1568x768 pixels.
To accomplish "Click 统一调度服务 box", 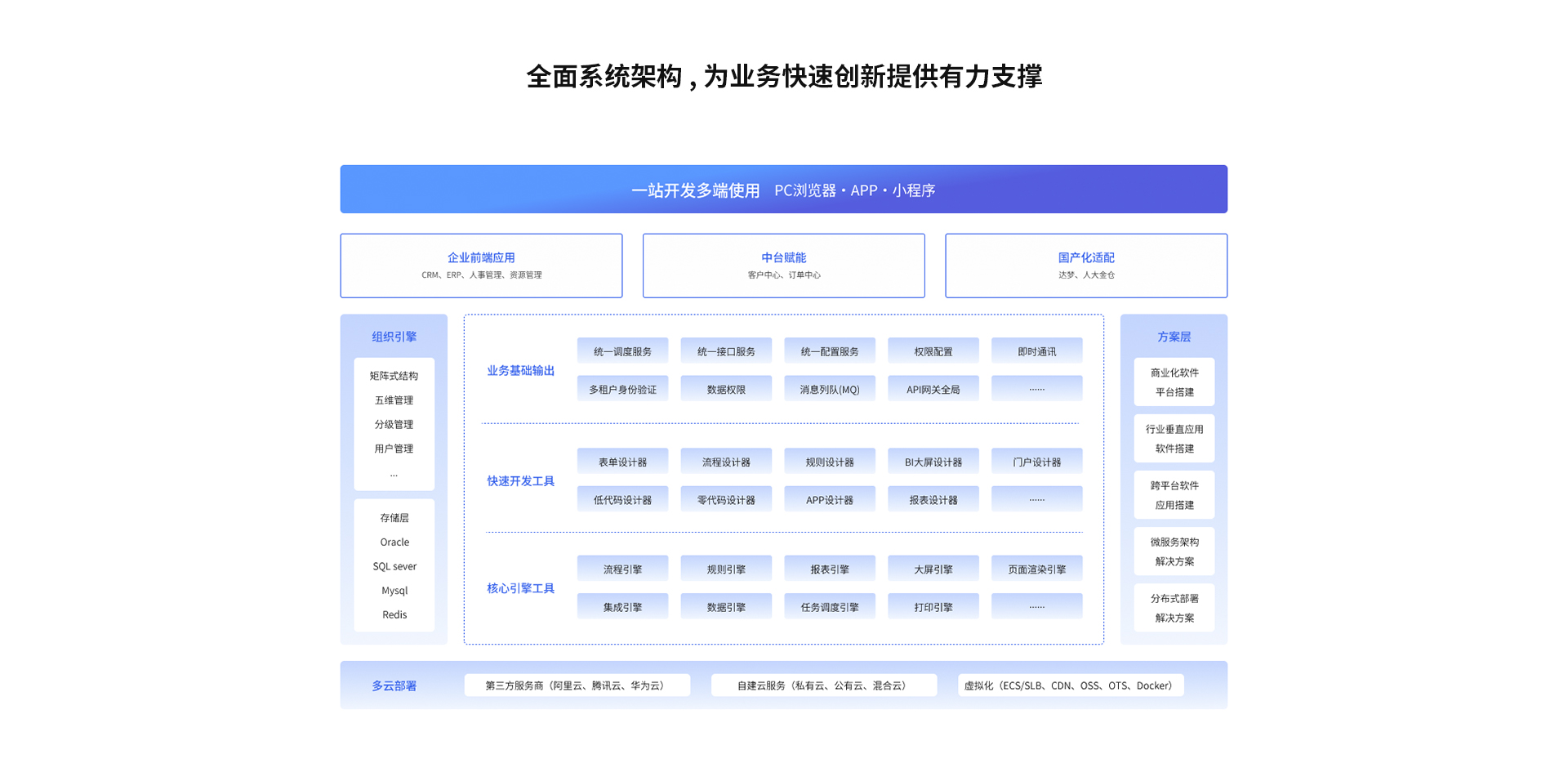I will (622, 351).
